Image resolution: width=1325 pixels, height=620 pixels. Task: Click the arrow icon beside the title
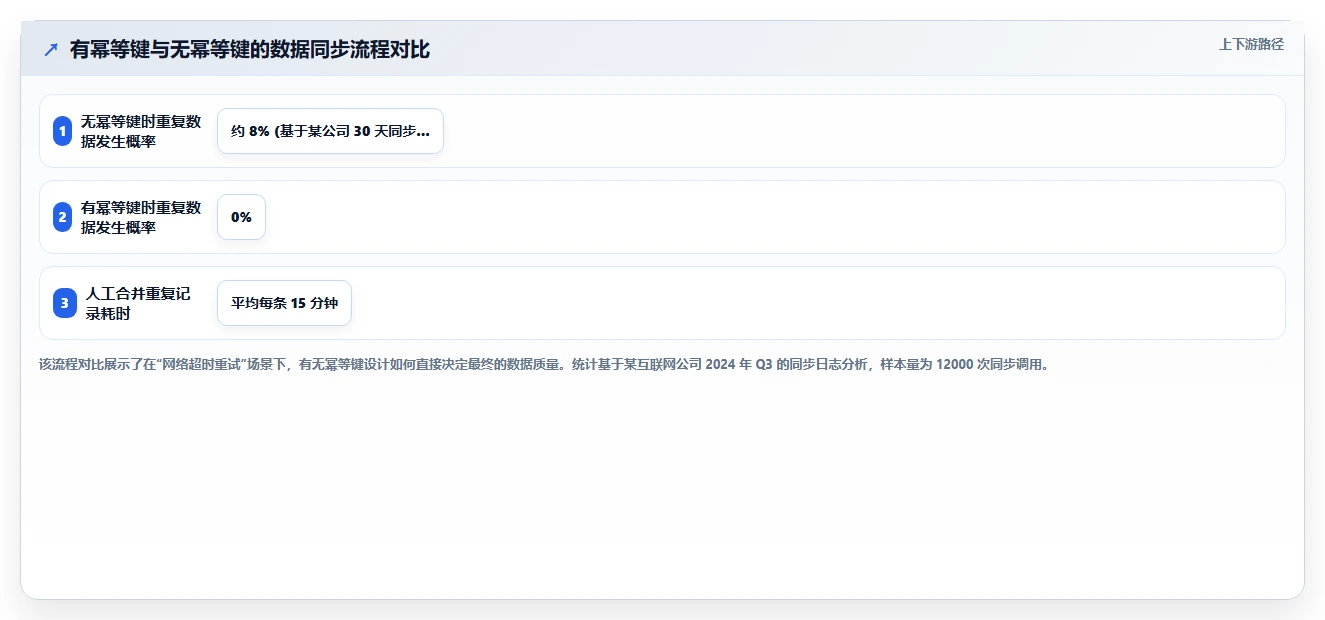(x=51, y=49)
